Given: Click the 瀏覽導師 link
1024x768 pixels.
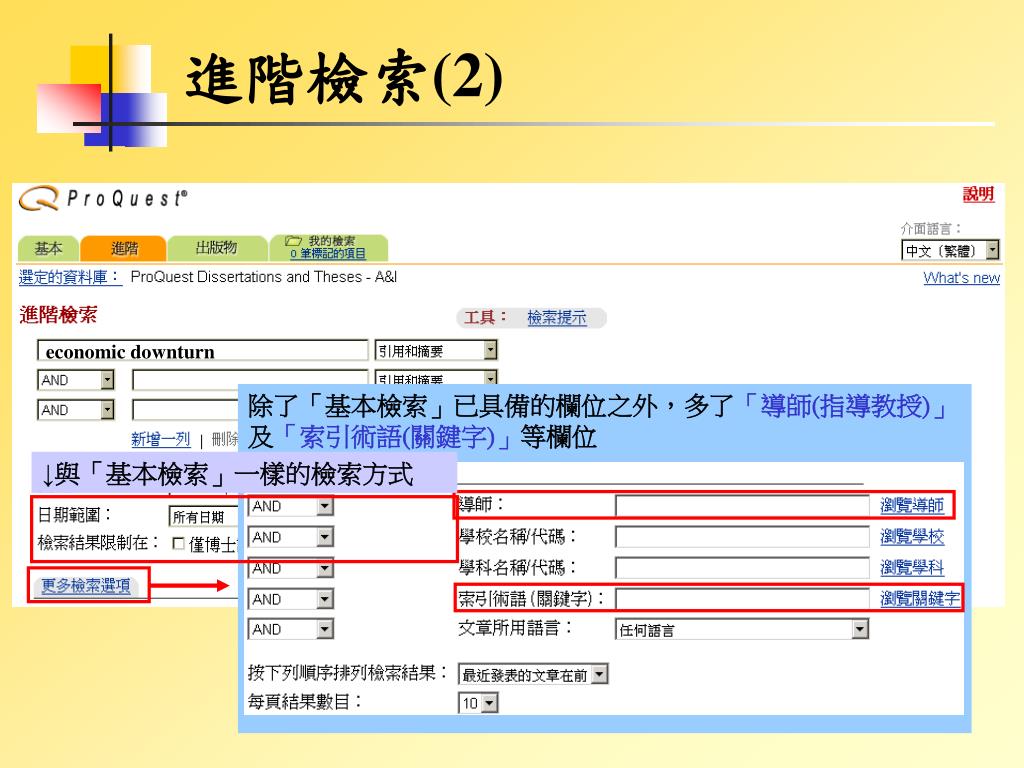Looking at the screenshot, I should tap(912, 505).
